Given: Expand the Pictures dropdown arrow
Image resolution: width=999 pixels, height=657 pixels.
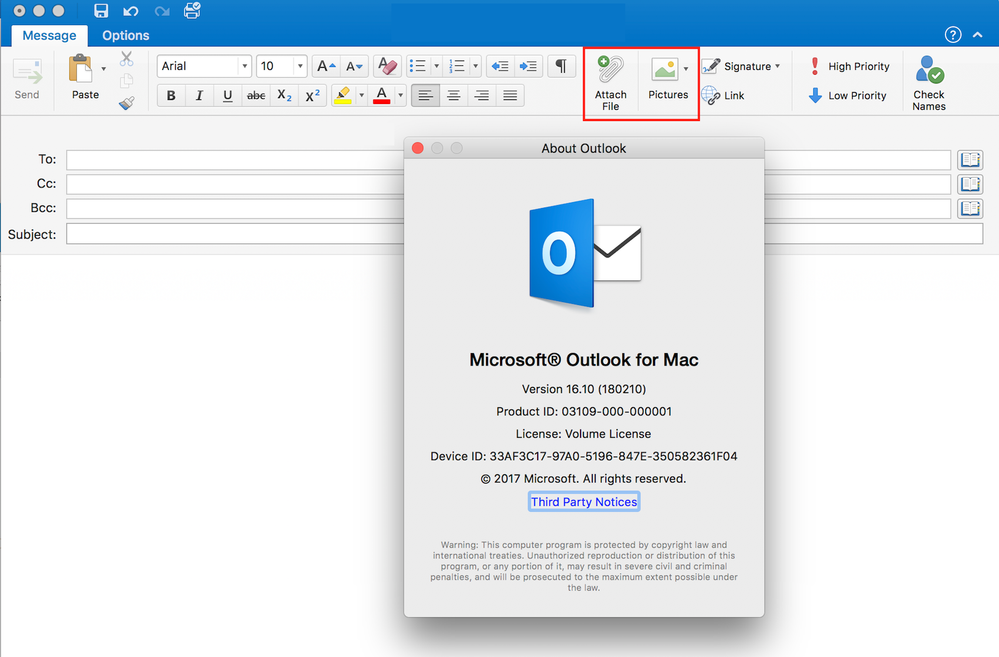Looking at the screenshot, I should click(686, 69).
